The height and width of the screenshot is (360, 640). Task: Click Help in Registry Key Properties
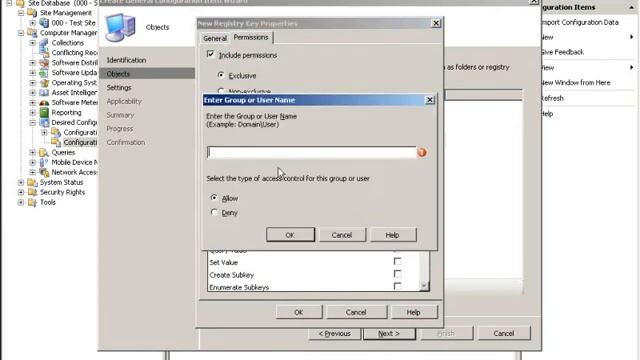point(413,312)
